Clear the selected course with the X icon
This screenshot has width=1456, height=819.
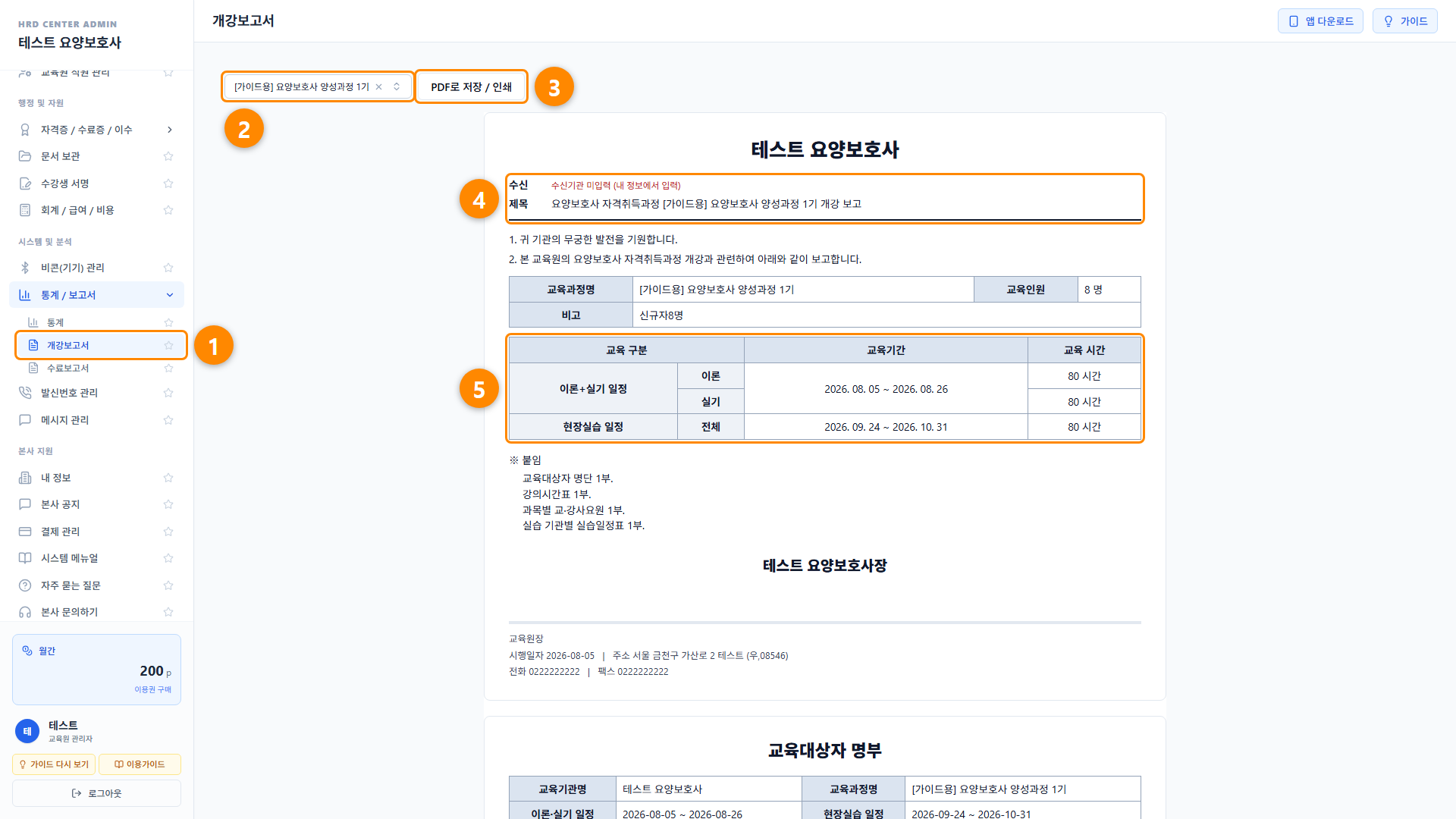[379, 86]
